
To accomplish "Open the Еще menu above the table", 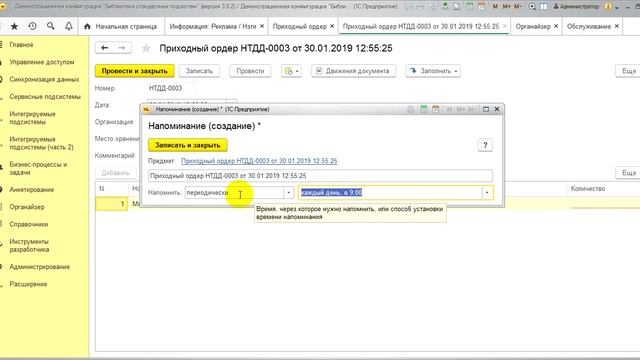I will [x=629, y=173].
